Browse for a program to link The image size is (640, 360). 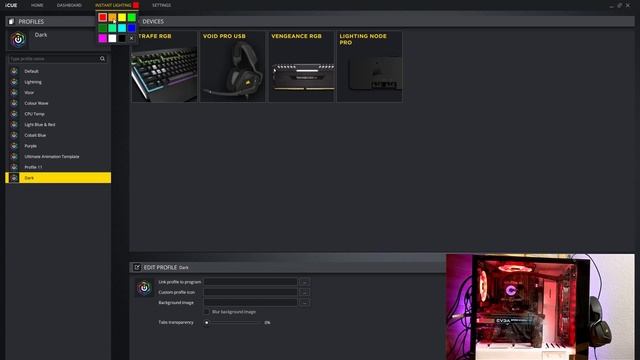click(304, 282)
